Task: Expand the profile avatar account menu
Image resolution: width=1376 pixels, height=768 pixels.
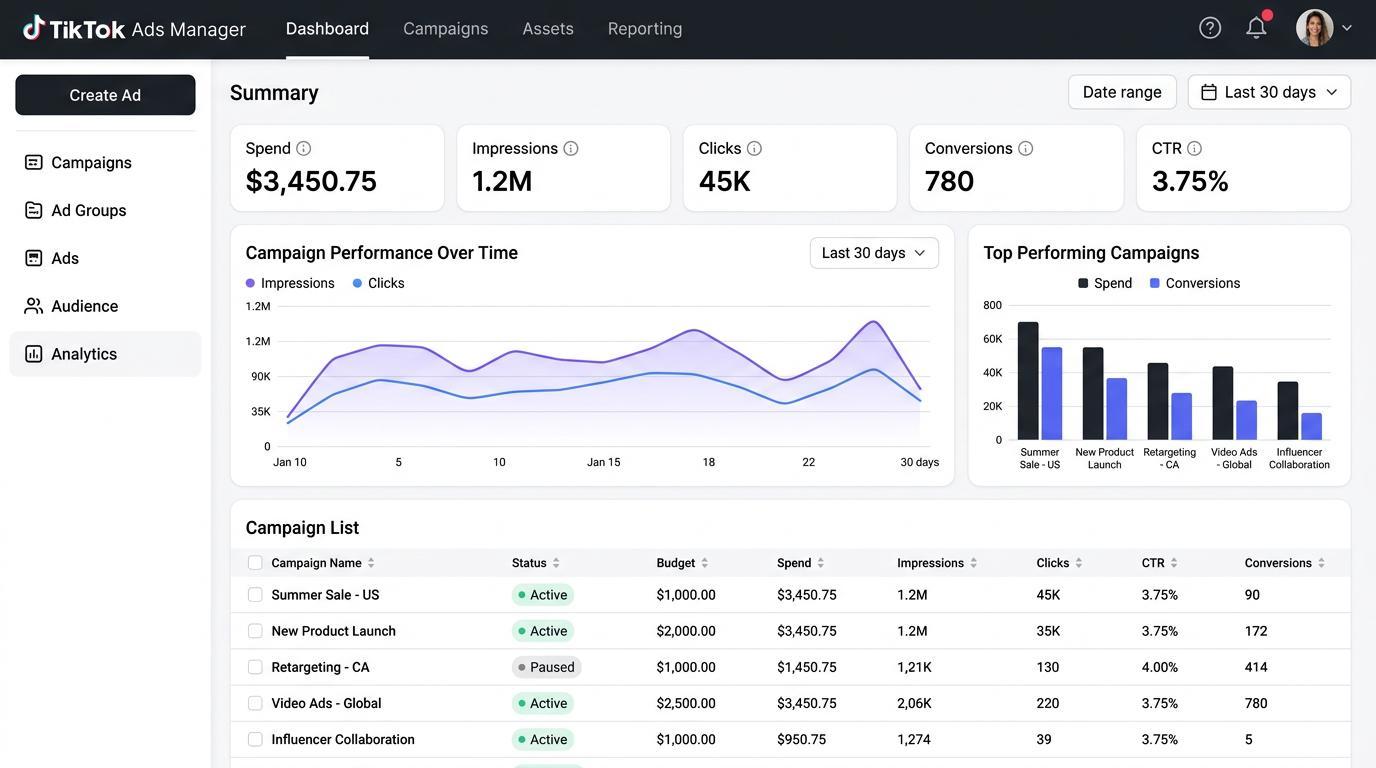Action: (1324, 28)
